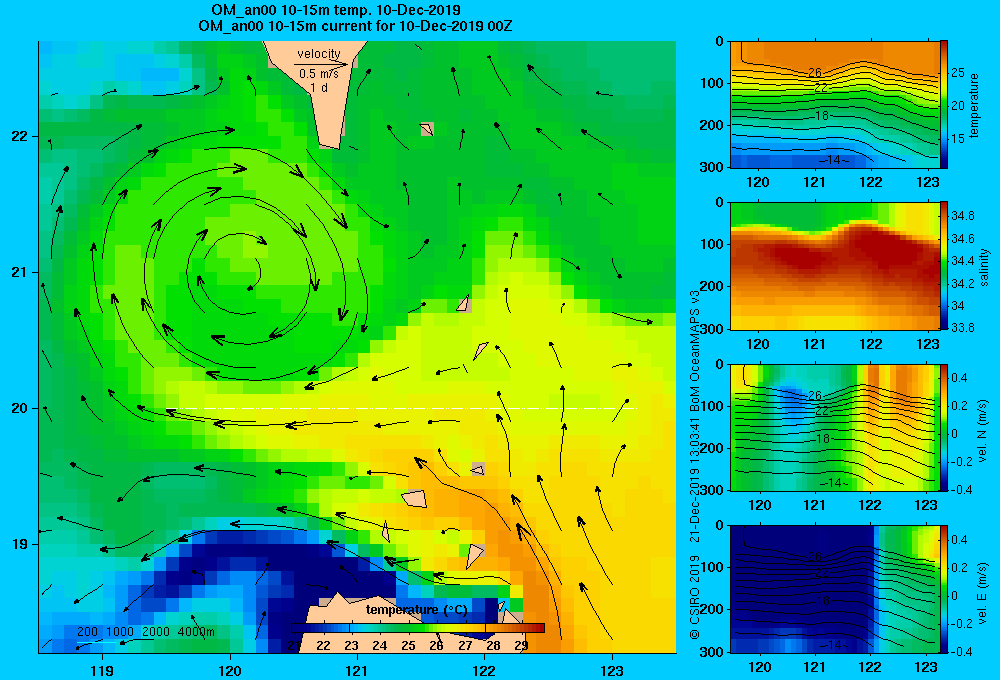Click the 33.8 tick on the salinity colorbar
The image size is (1000, 680).
962,327
